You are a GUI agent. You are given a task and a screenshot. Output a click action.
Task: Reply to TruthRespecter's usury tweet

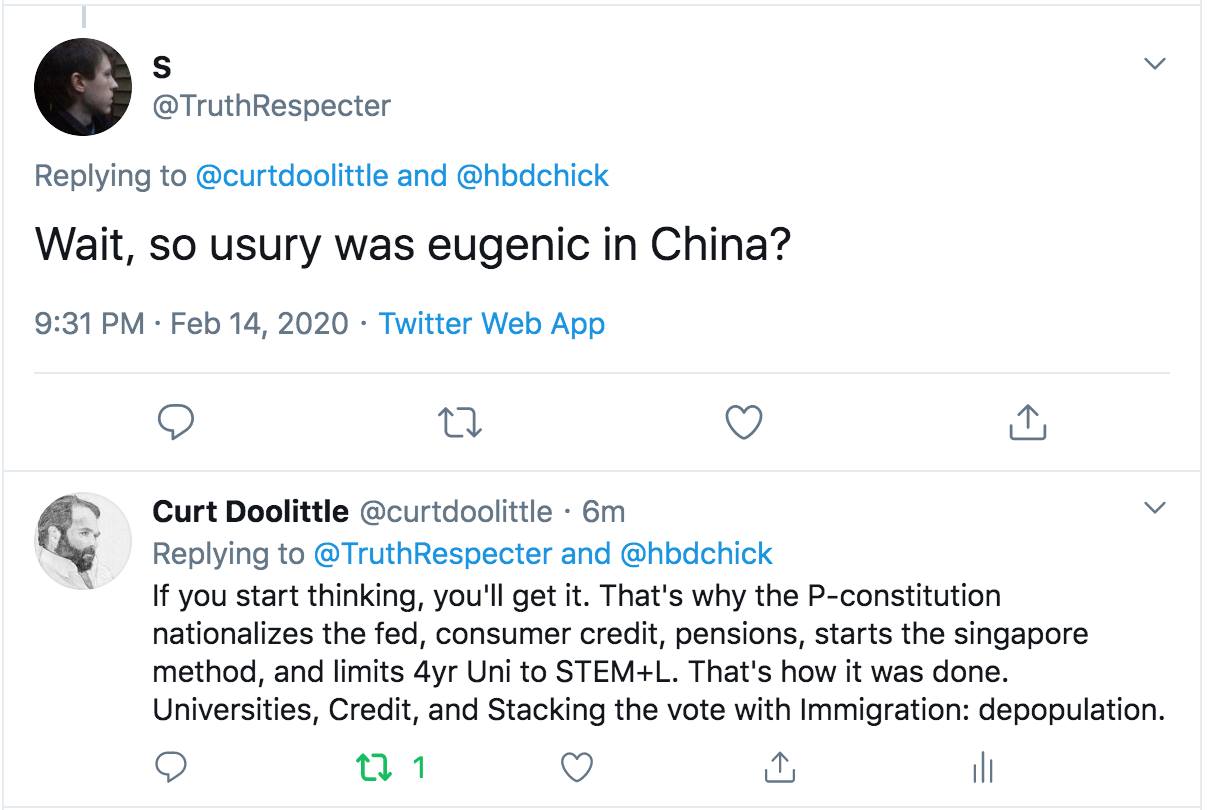tap(175, 423)
